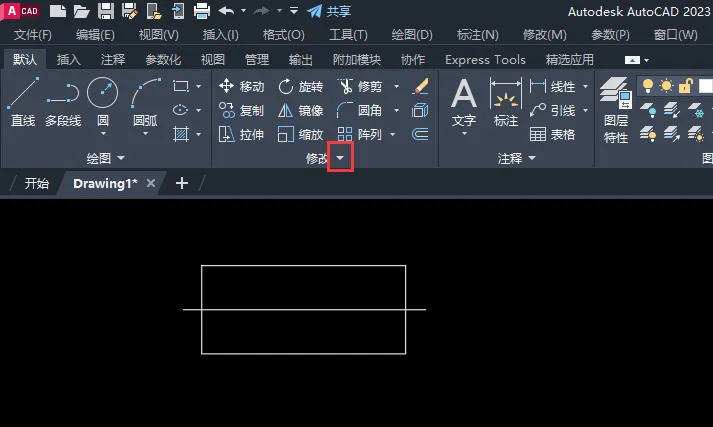This screenshot has height=427, width=713.
Task: Open Layer Properties (图层特性)
Action: pyautogui.click(x=616, y=110)
